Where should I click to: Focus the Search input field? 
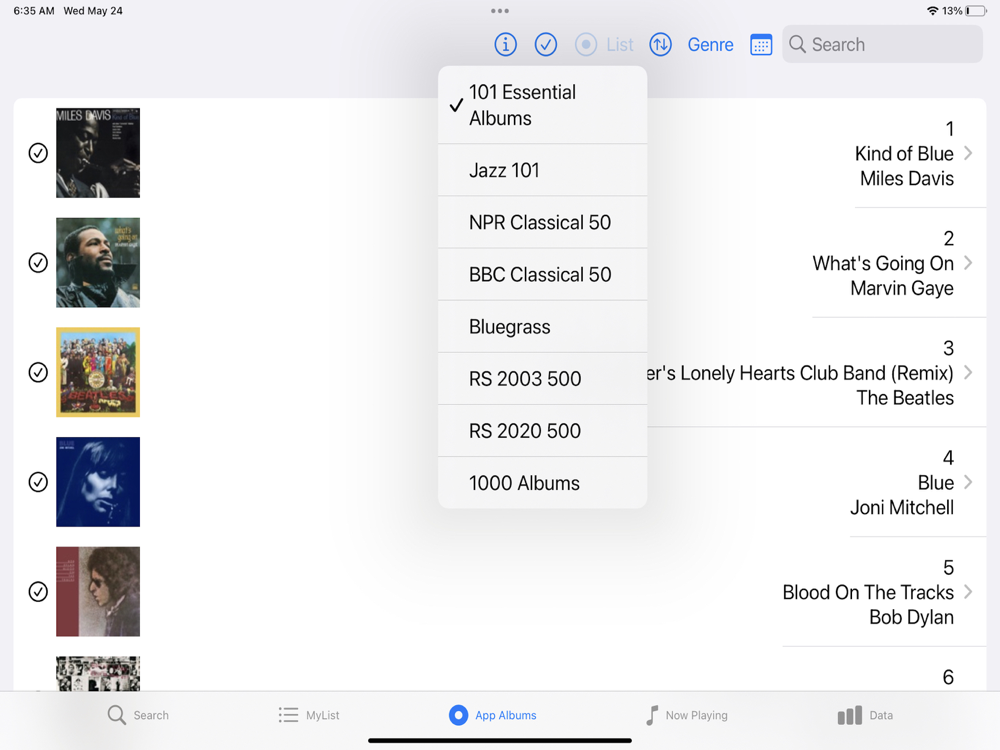(882, 45)
